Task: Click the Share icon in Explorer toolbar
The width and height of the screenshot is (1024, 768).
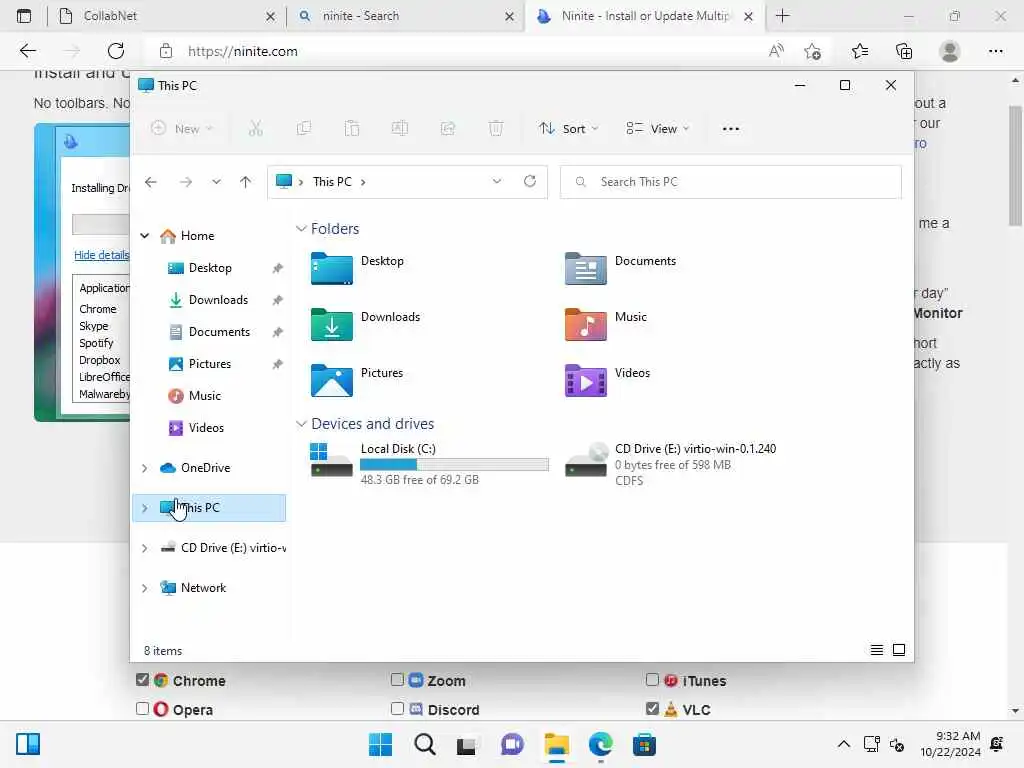Action: (x=448, y=129)
